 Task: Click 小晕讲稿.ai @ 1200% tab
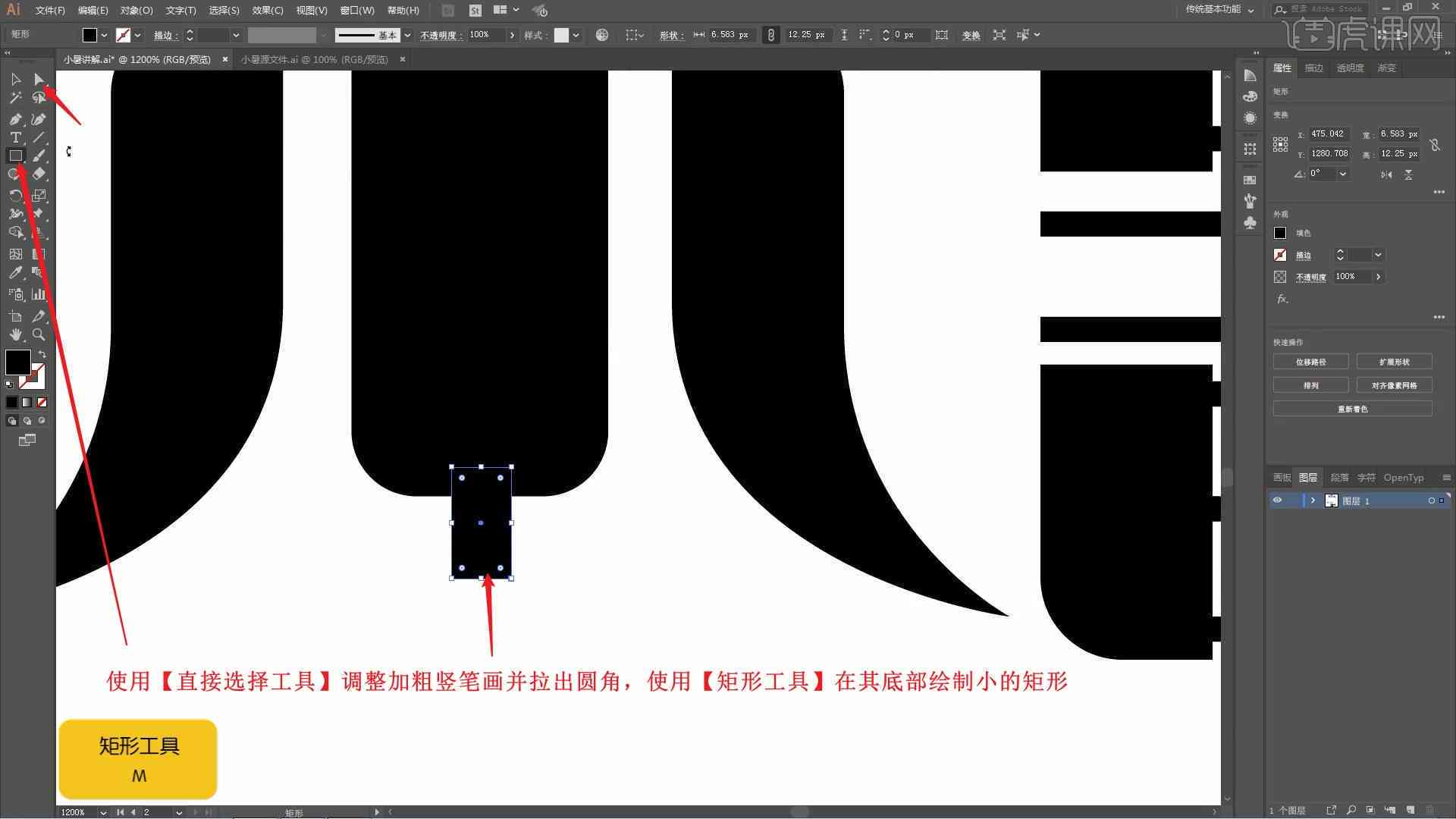pos(140,59)
